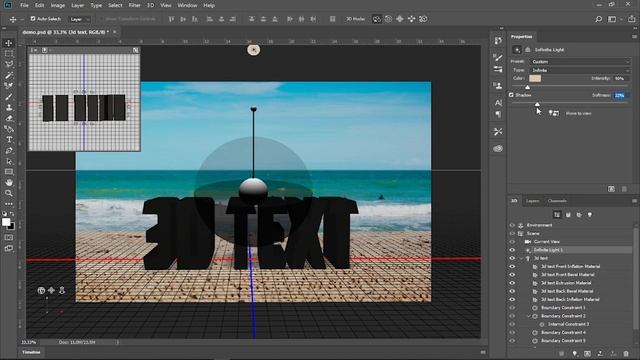Select the Pen tool
640x360 pixels.
tap(9, 151)
